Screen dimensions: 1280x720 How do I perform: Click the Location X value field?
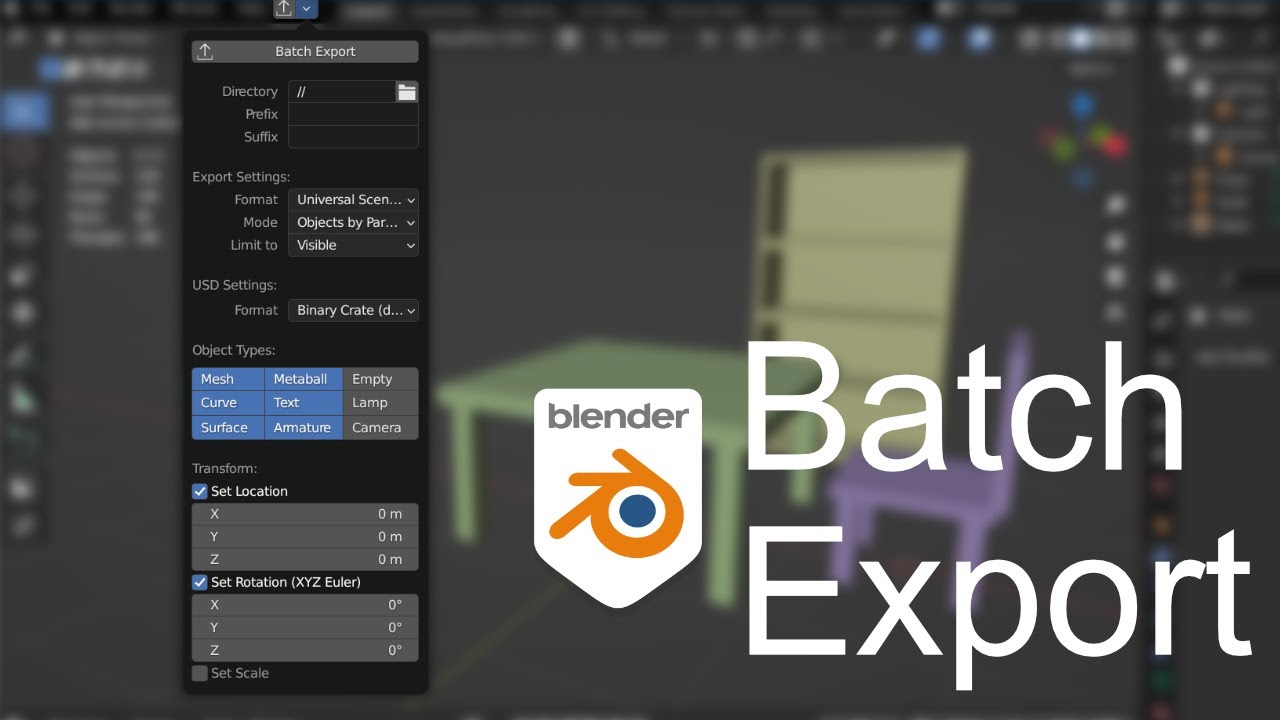click(305, 514)
